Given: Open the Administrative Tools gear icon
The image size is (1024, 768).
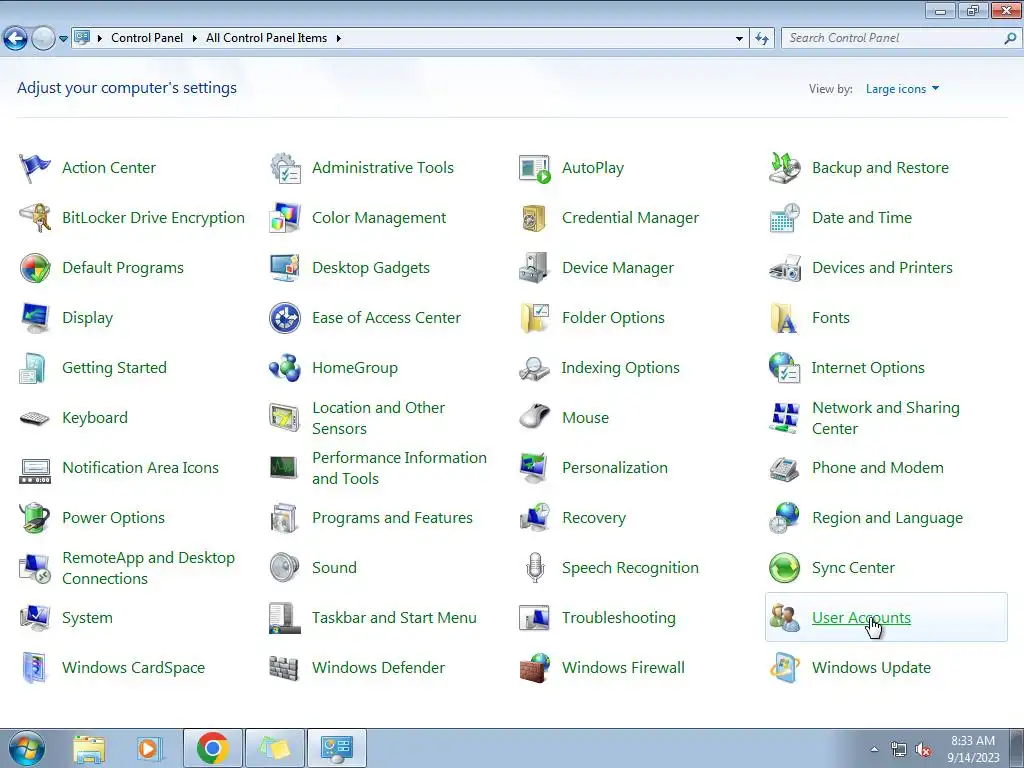Looking at the screenshot, I should [x=285, y=168].
